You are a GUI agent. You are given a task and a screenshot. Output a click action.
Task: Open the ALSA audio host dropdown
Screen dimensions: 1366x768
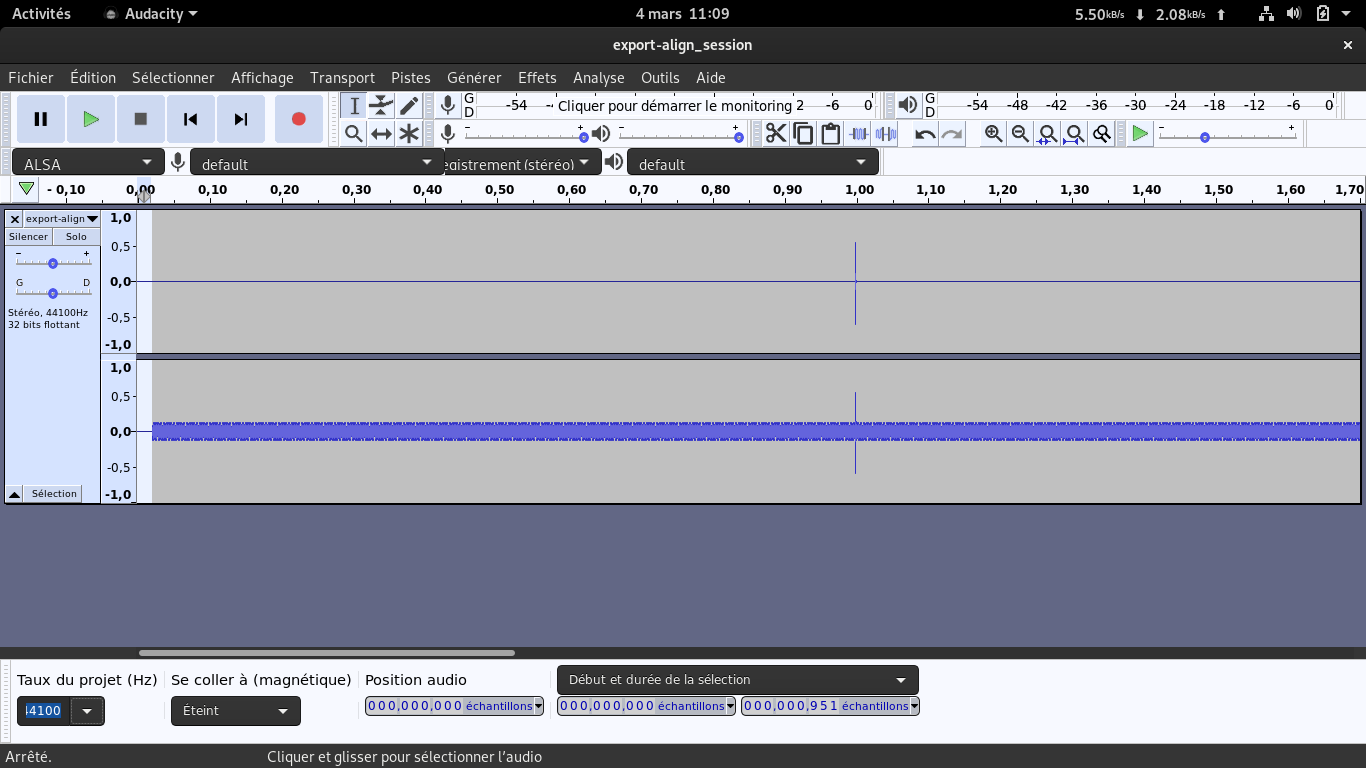point(88,163)
